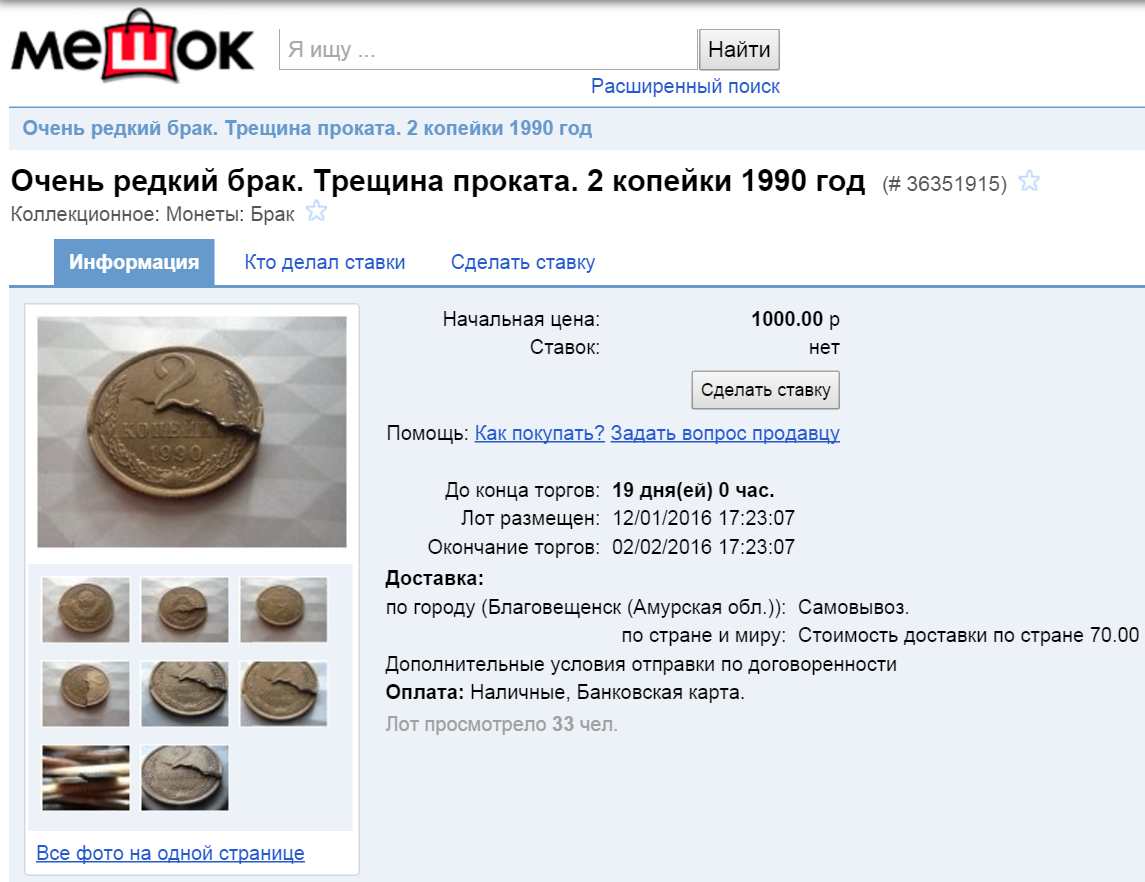Switch to the Информация tab
The image size is (1145, 882).
coord(134,262)
